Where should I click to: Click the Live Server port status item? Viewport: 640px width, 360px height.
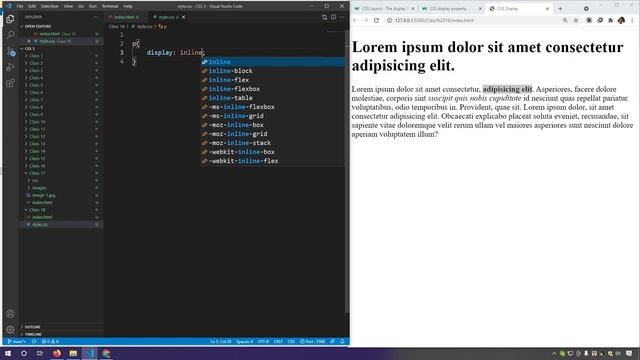[x=313, y=342]
